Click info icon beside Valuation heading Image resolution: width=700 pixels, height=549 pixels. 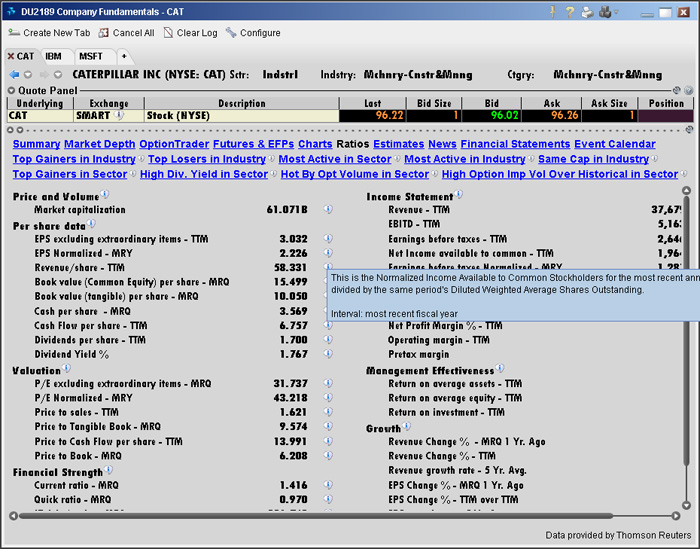(66, 368)
